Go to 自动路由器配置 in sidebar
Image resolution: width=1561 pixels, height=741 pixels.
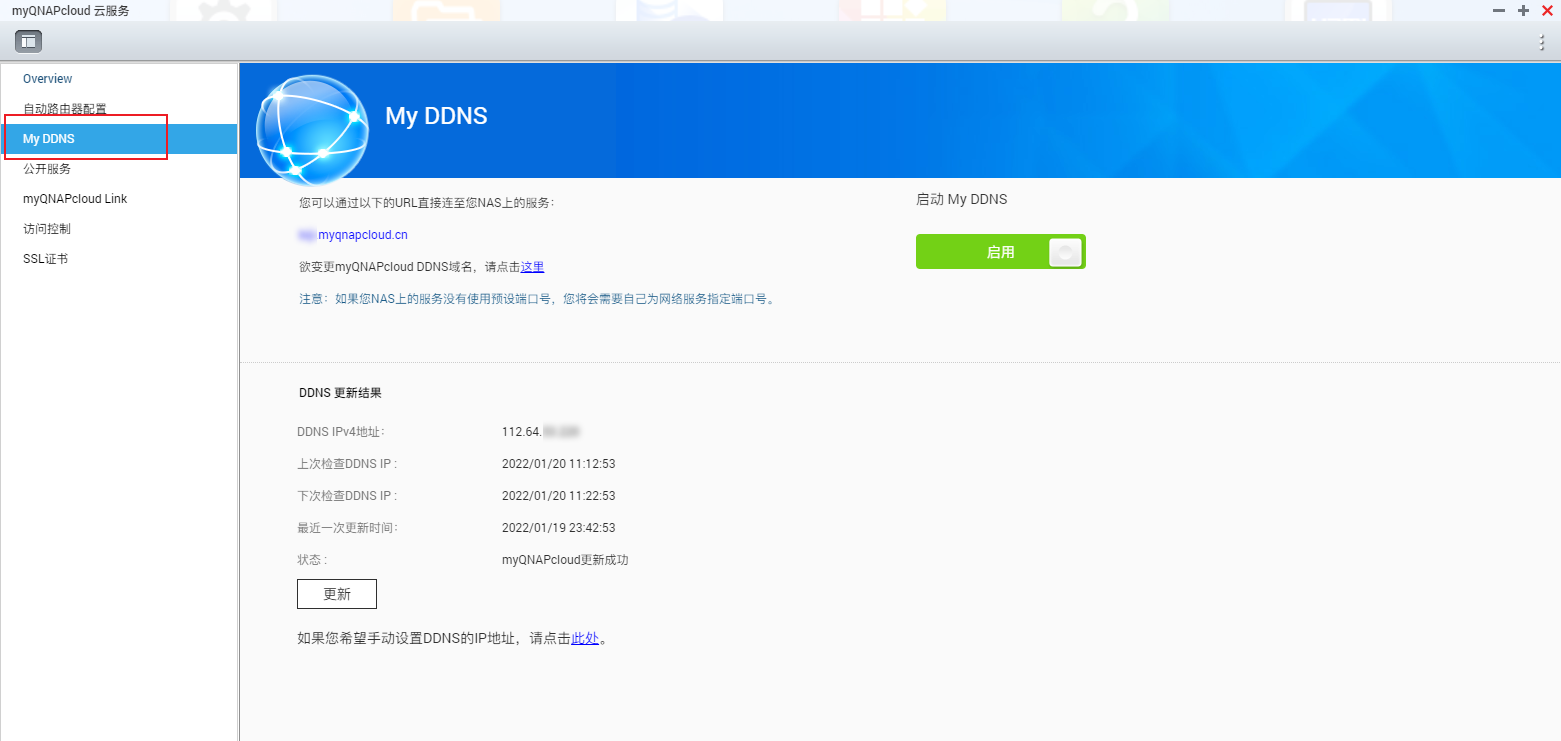click(65, 109)
